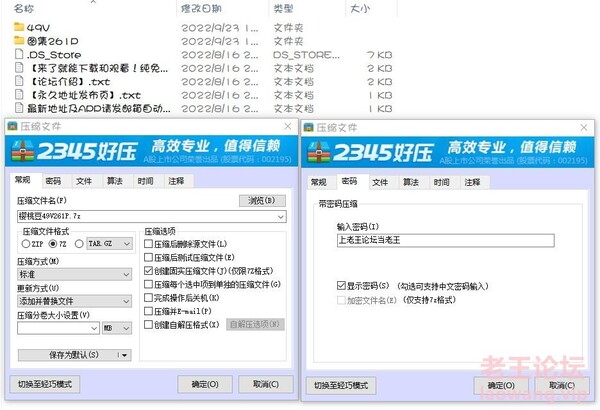Switch to 时间 tab in left dialog

(x=145, y=181)
